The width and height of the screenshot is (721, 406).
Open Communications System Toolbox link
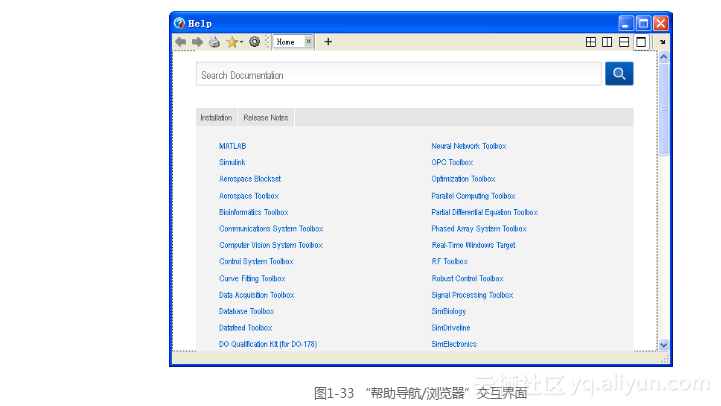click(271, 229)
